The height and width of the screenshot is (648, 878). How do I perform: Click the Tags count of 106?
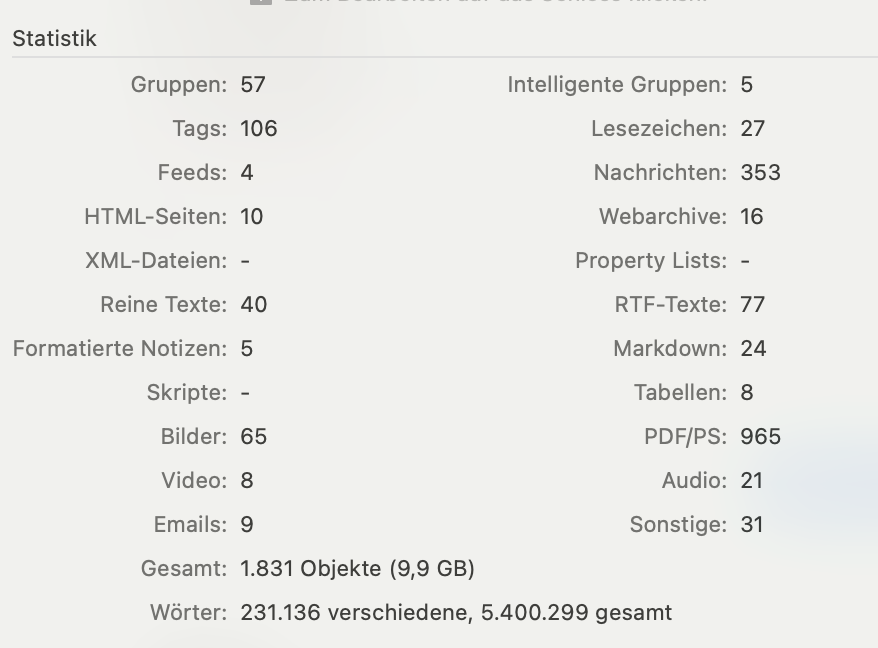(259, 129)
